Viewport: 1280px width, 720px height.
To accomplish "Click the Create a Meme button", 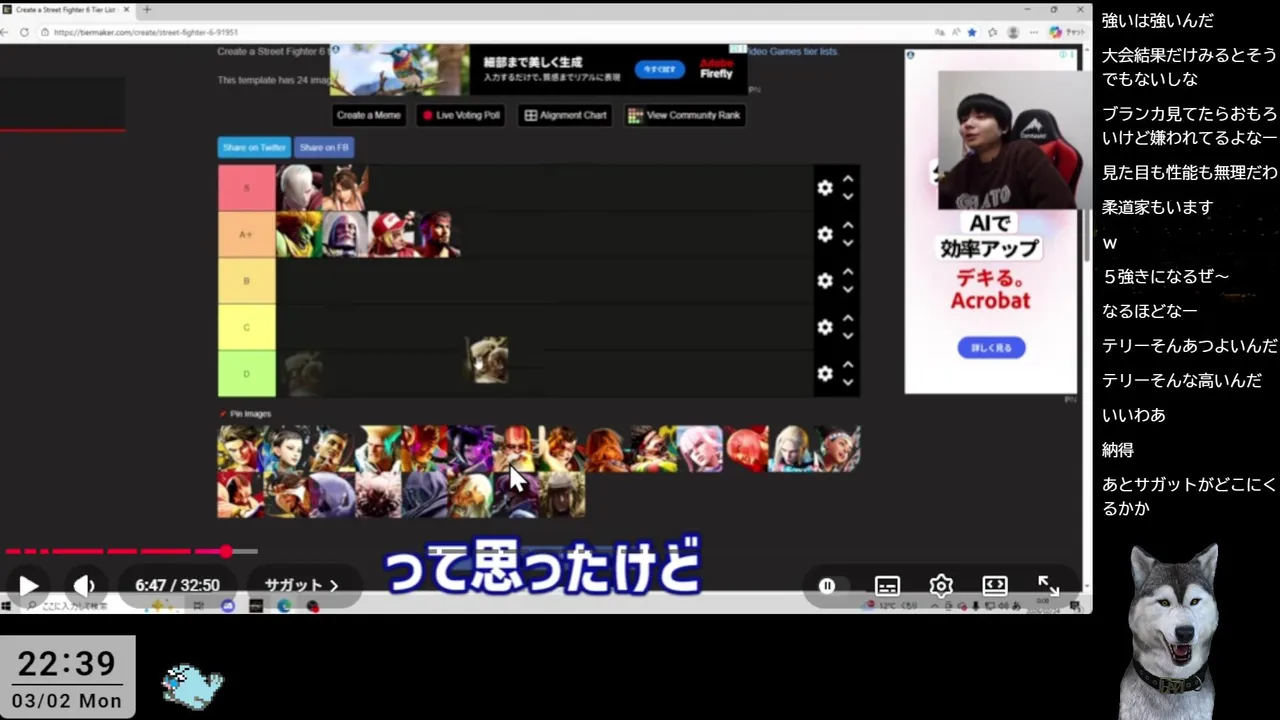I will [x=368, y=115].
